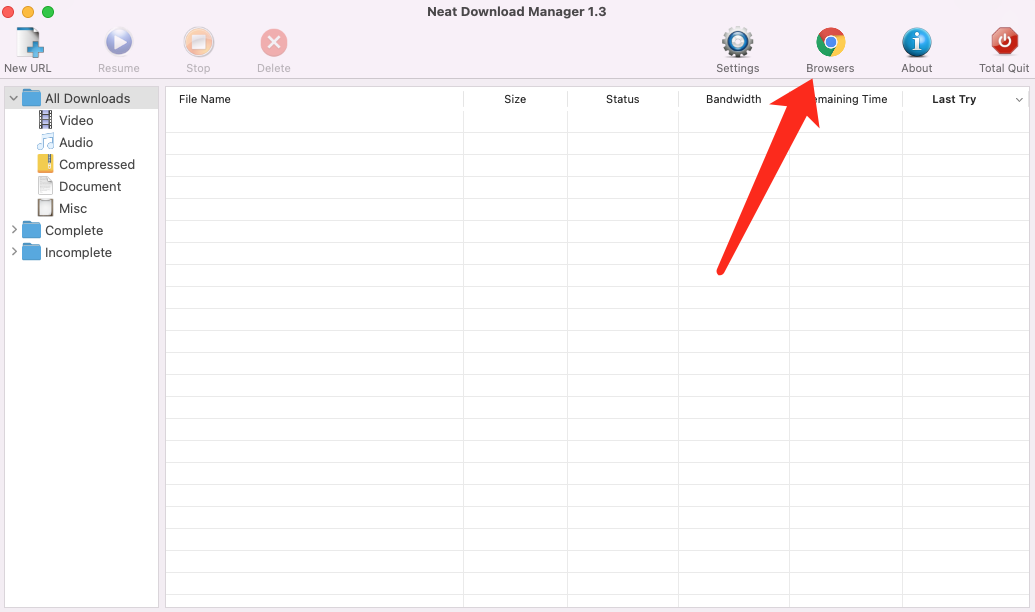This screenshot has width=1035, height=612.
Task: Sort by Bandwidth column header
Action: (733, 99)
